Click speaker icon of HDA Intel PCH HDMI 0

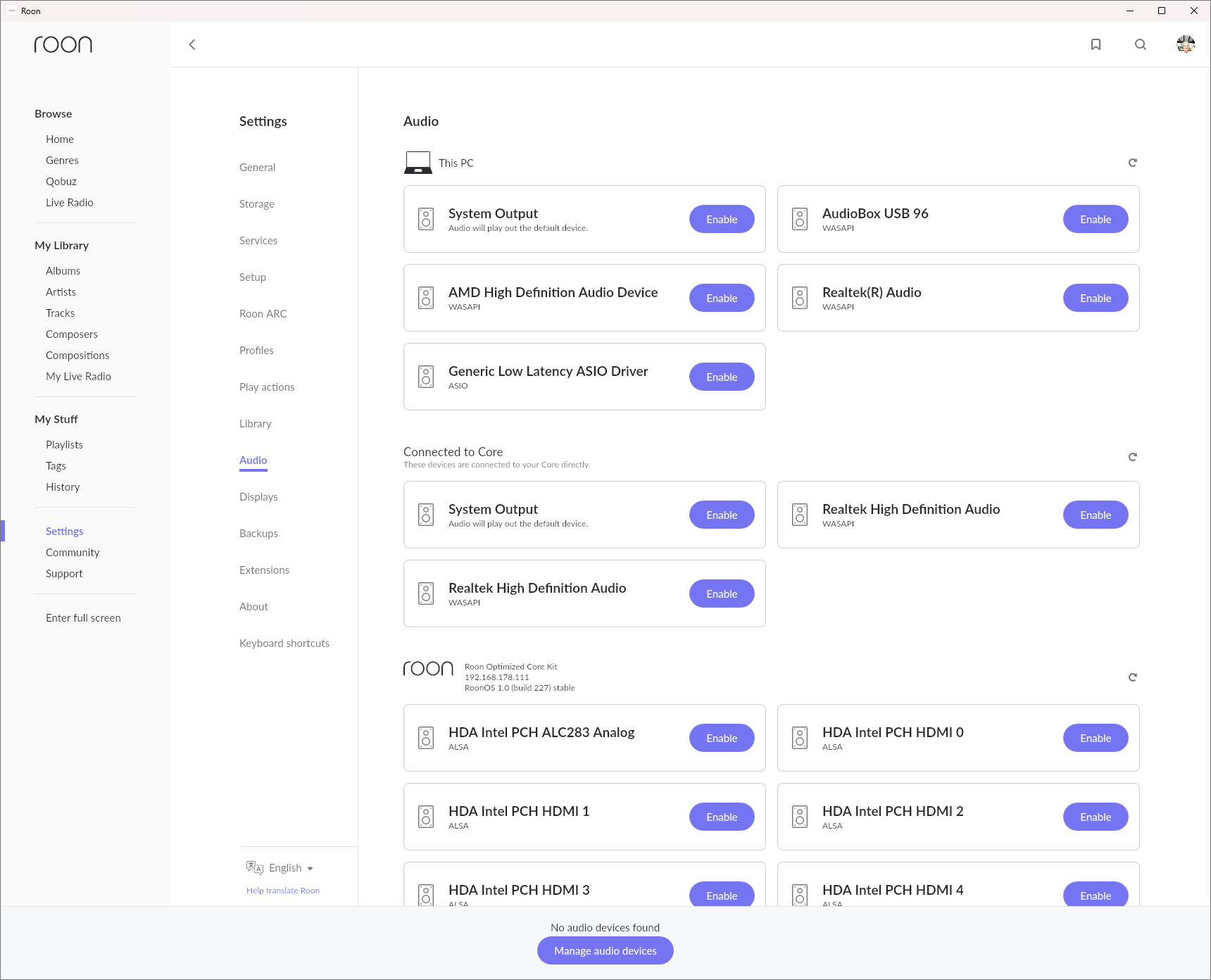[x=800, y=738]
